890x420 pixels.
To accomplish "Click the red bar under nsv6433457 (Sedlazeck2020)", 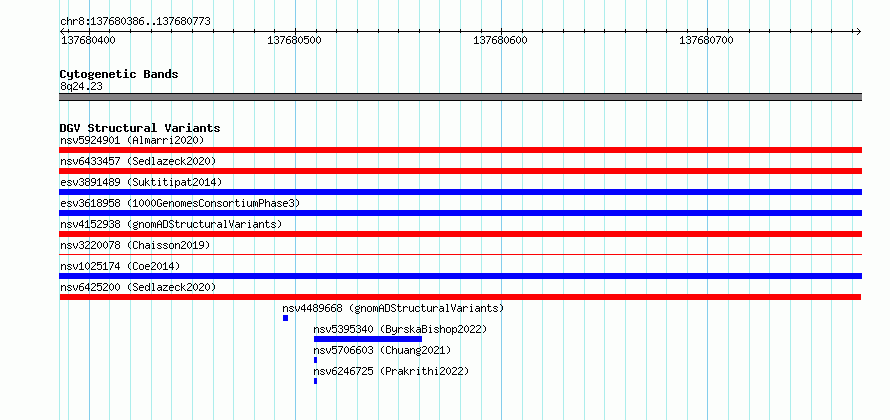I will click(460, 171).
